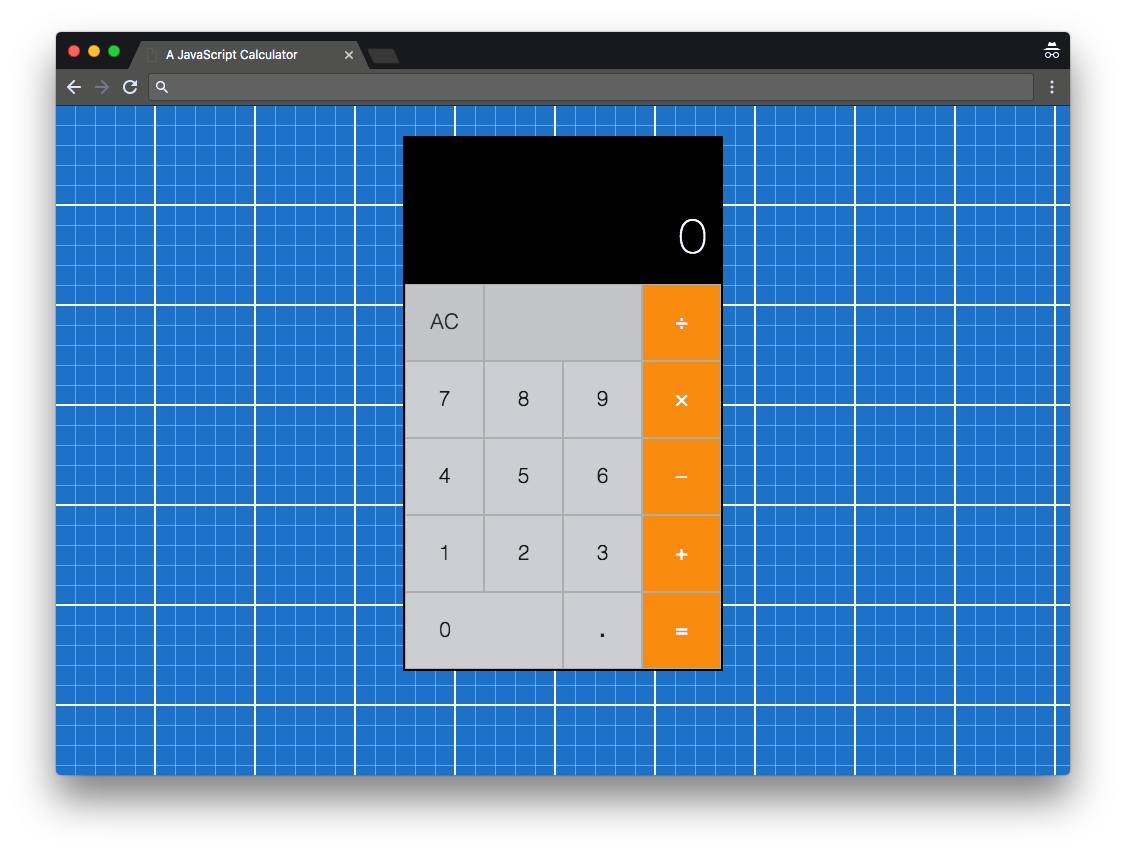Open a new browser tab

[383, 56]
